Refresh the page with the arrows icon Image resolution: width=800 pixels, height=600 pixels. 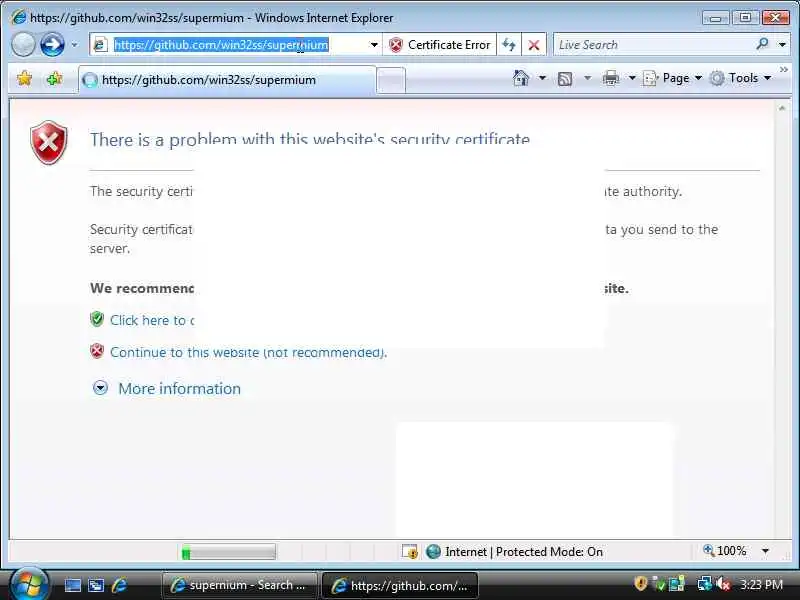509,45
